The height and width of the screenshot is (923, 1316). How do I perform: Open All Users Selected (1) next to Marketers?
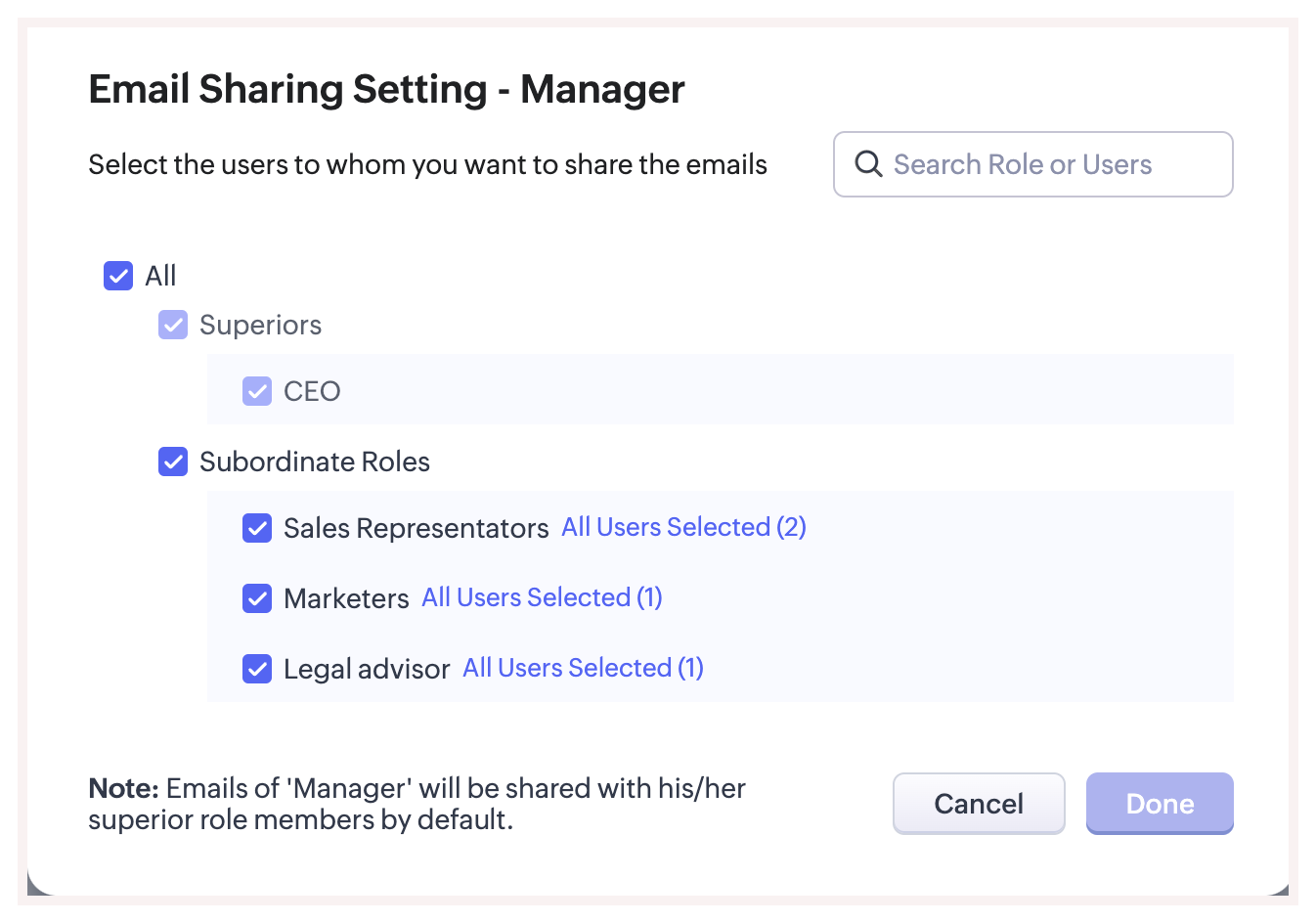click(x=542, y=597)
